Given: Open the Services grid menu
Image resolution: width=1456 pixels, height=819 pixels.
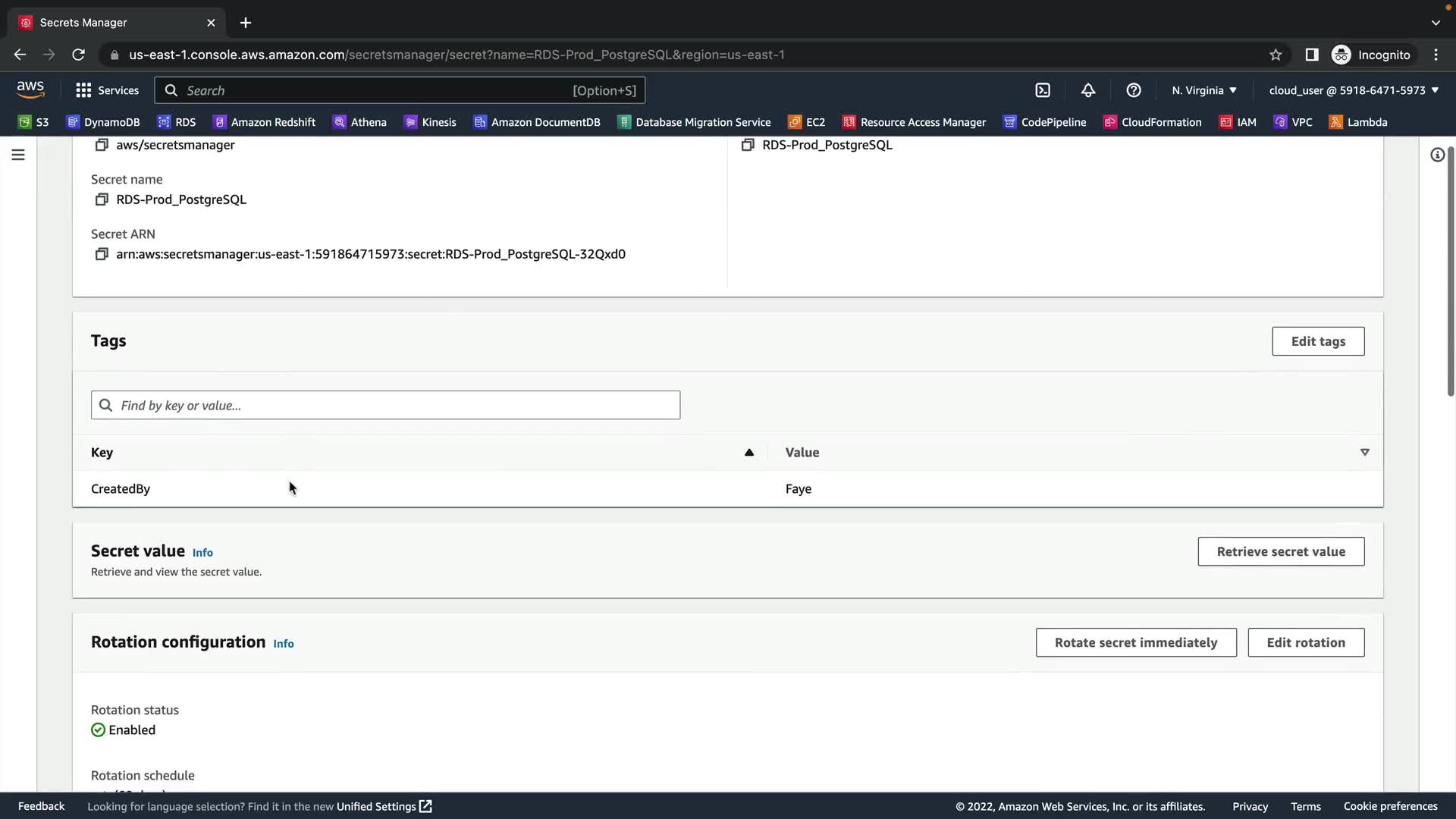Looking at the screenshot, I should 107,90.
